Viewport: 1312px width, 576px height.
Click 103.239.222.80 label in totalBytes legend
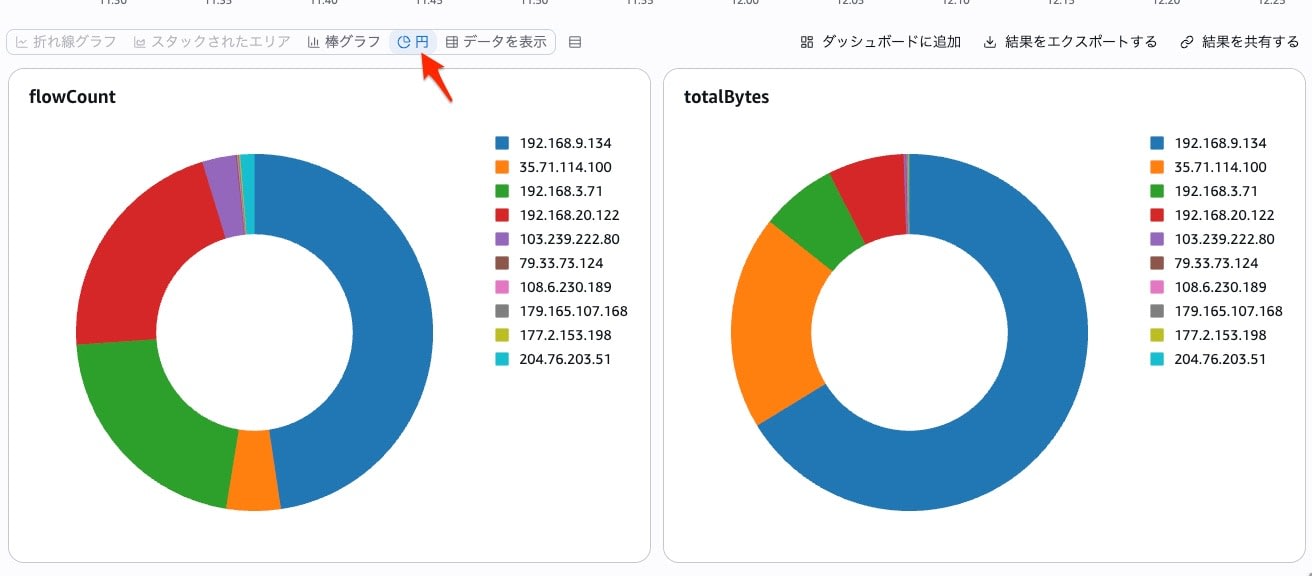[x=1224, y=239]
